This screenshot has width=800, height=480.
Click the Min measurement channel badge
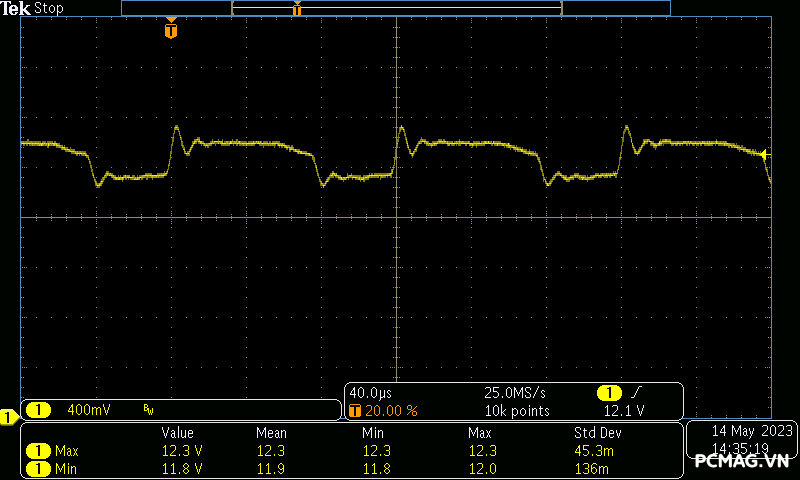[38, 468]
